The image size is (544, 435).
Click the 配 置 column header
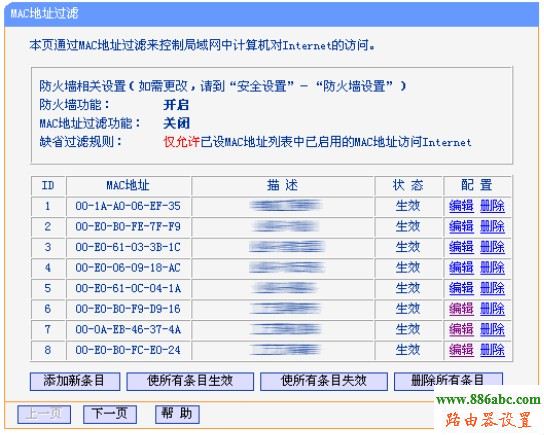[x=477, y=185]
